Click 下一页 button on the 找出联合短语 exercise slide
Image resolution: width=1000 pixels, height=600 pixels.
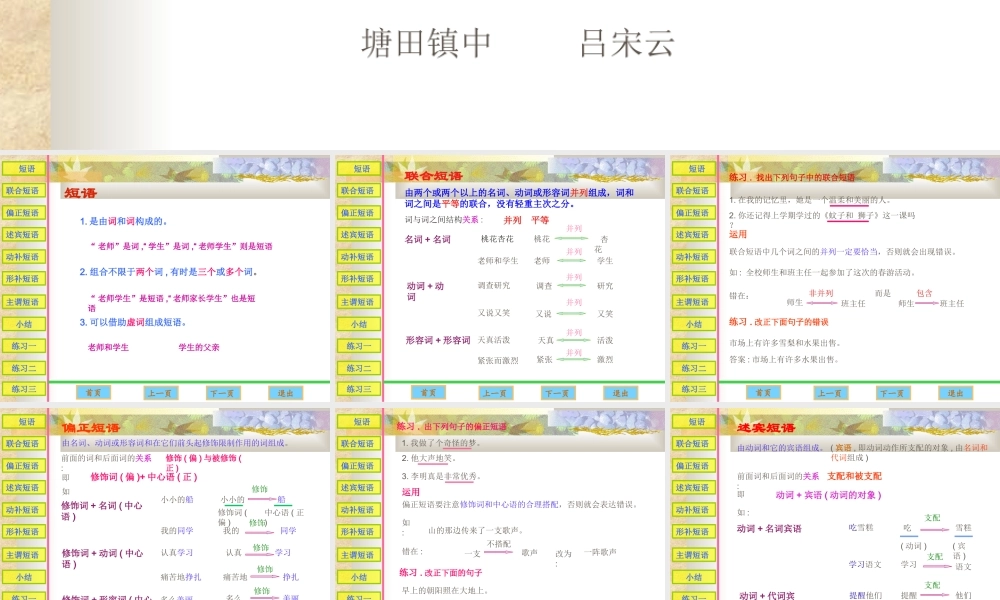893,393
